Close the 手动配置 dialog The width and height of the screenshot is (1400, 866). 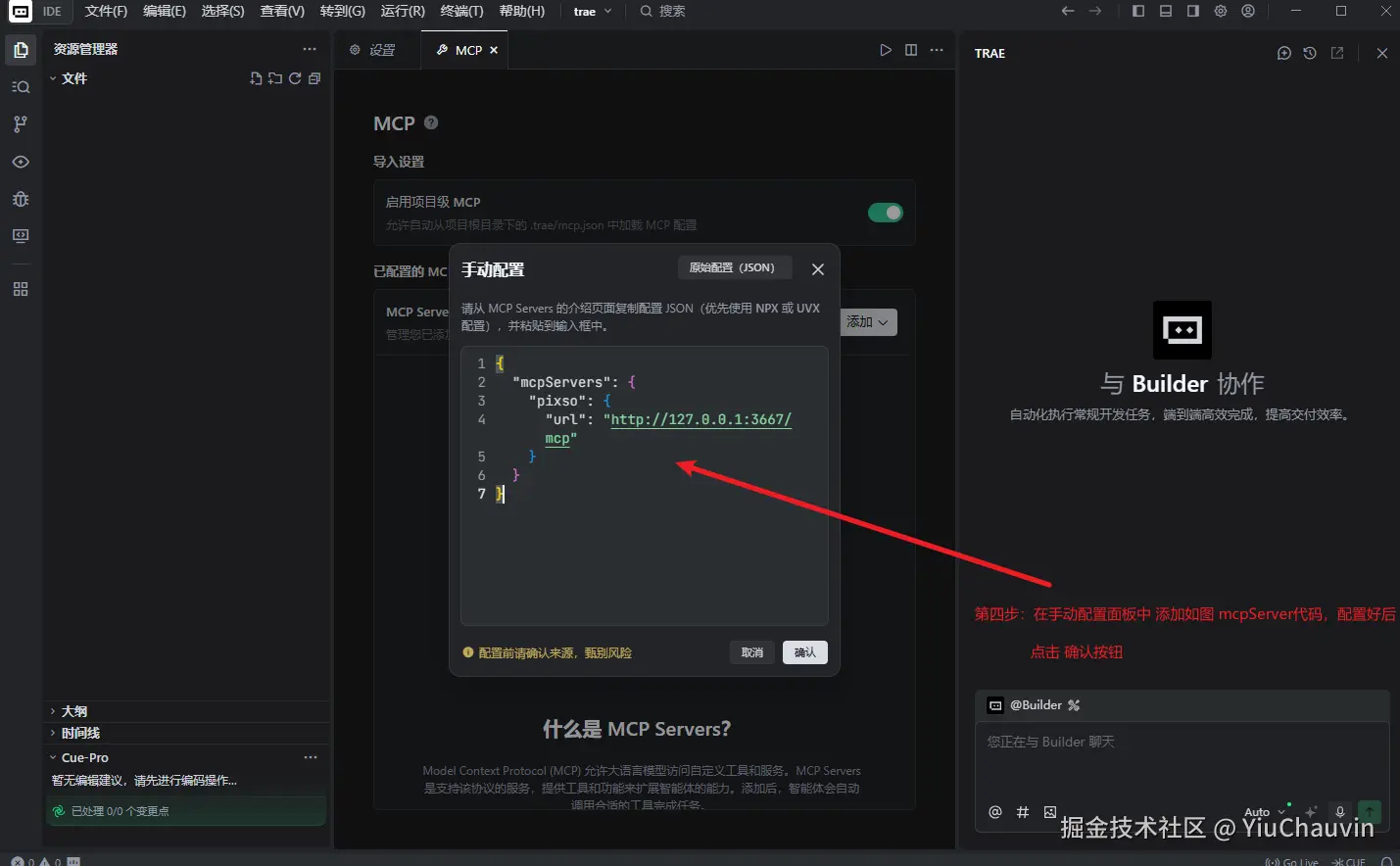pyautogui.click(x=818, y=269)
